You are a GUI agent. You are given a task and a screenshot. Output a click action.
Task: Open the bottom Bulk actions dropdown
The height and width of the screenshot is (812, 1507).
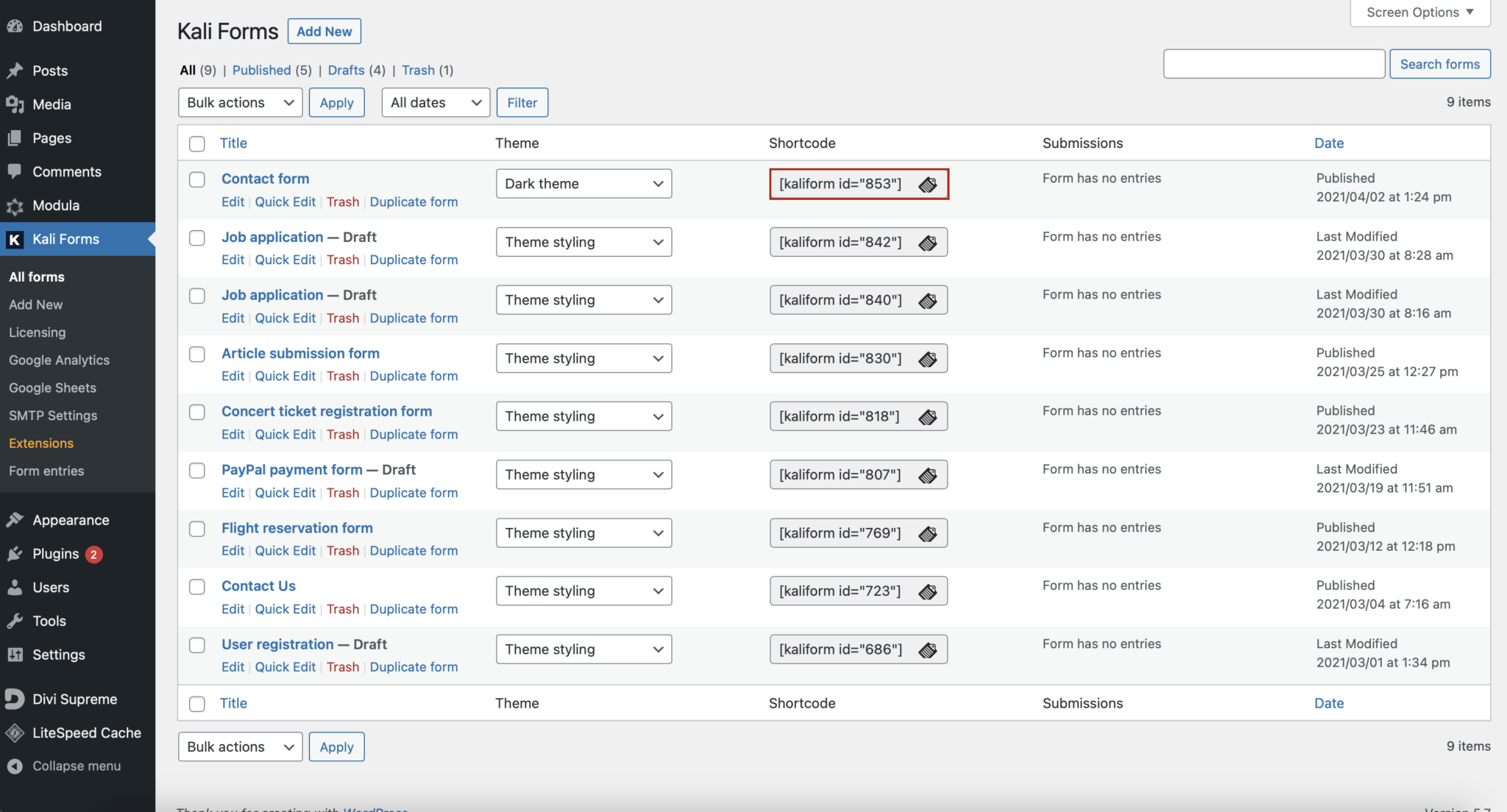pyautogui.click(x=241, y=747)
